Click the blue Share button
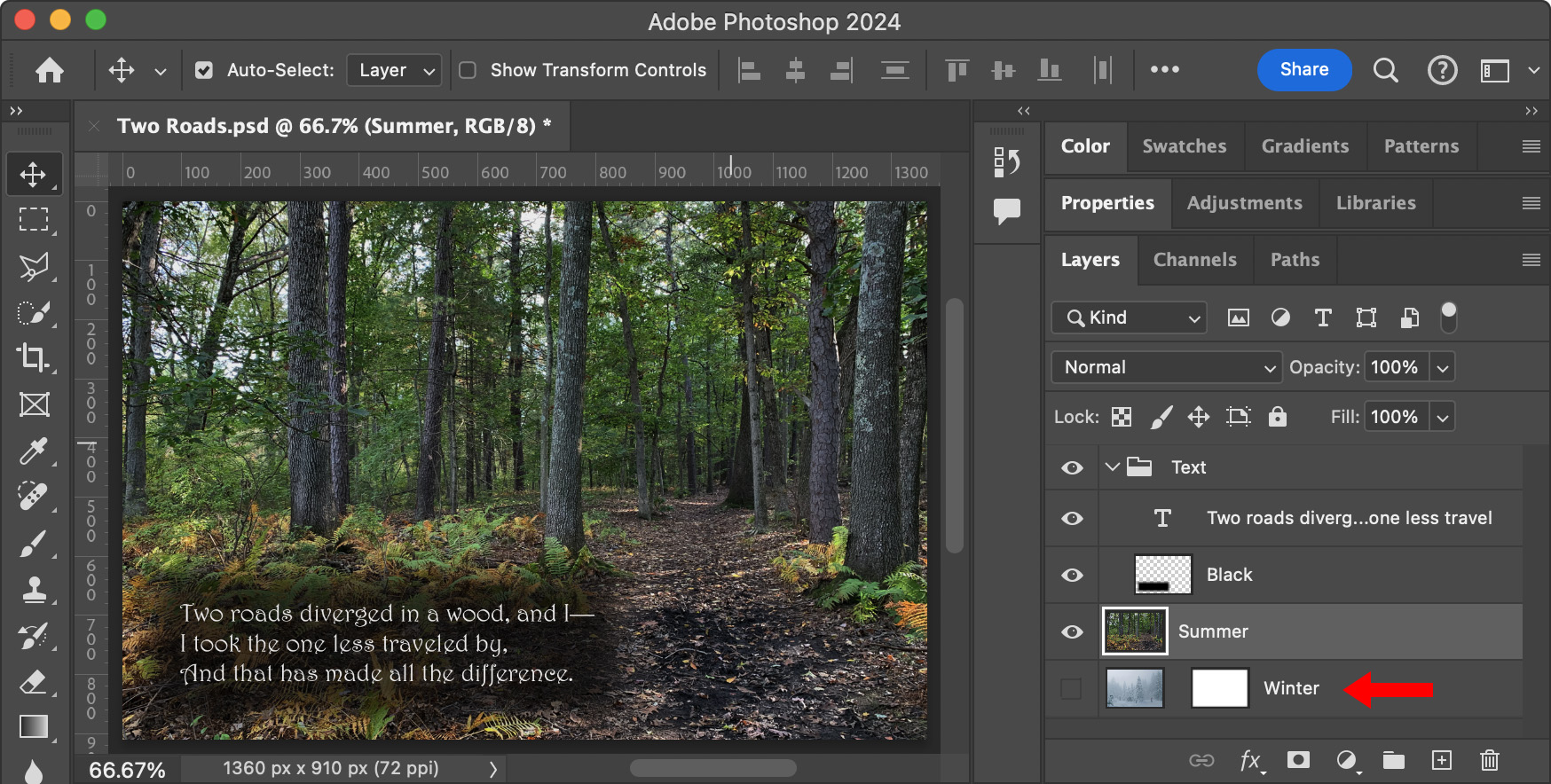Screen dimensions: 1551x784 pyautogui.click(x=1303, y=70)
